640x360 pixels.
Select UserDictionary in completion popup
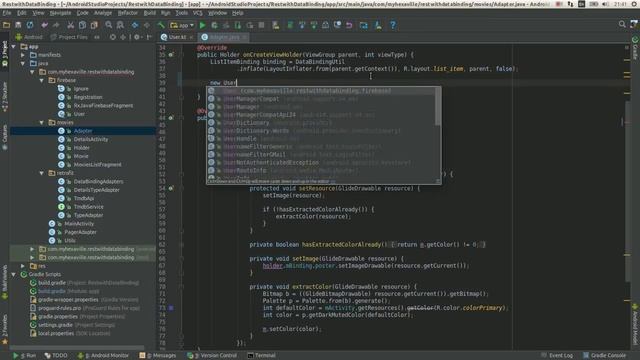[x=321, y=122]
